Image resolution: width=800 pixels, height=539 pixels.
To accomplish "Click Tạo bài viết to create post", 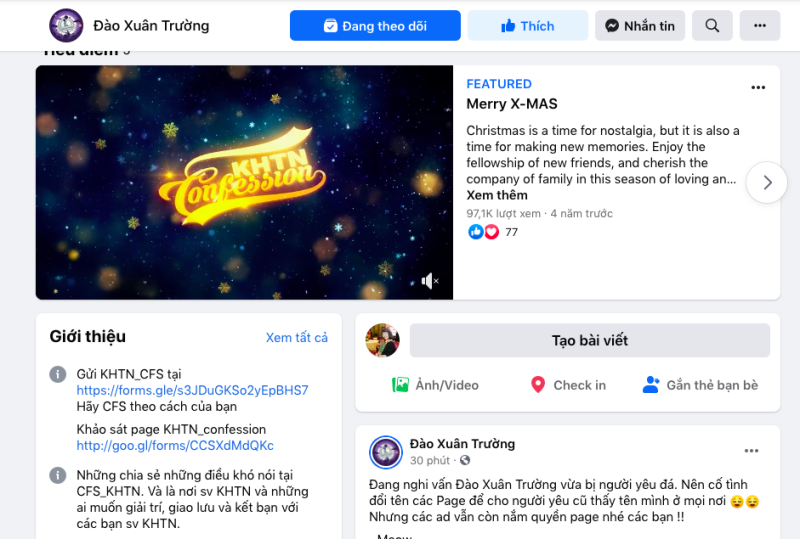I will click(590, 340).
